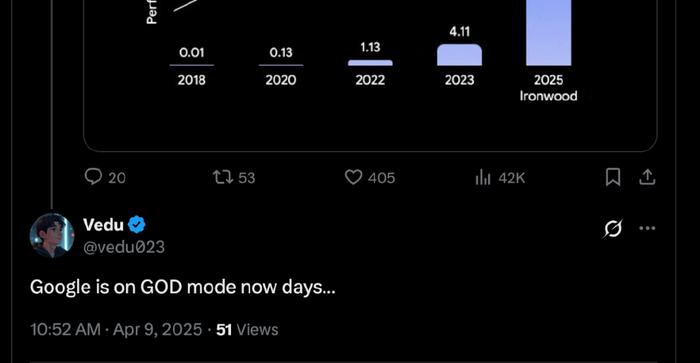
Task: Open the 10:52 AM · Apr 9, 2025 timestamp
Action: coord(116,330)
